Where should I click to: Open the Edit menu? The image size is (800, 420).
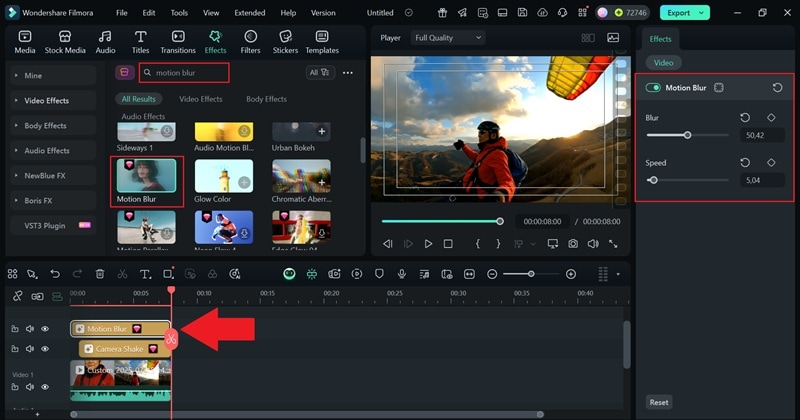point(148,13)
